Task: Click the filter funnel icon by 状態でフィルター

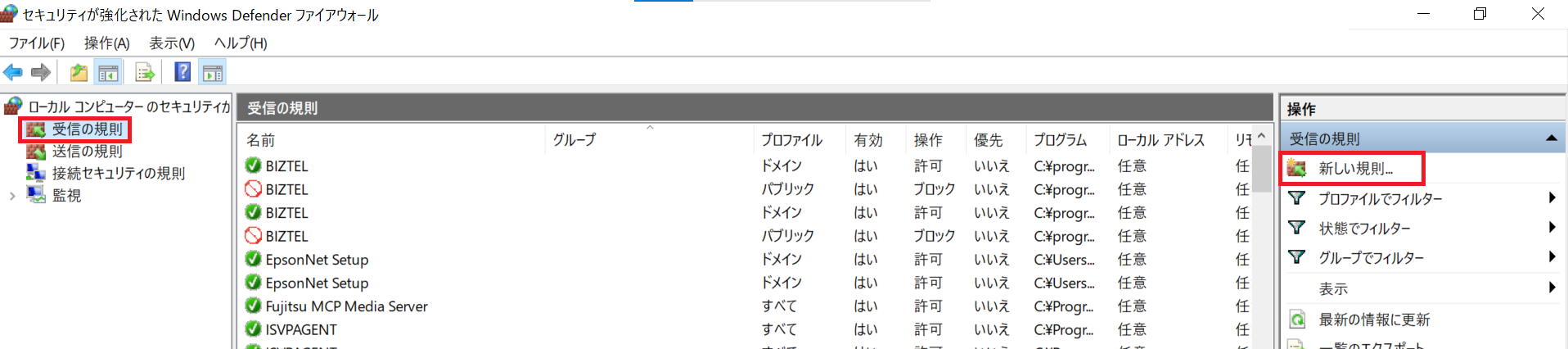Action: (x=1296, y=228)
